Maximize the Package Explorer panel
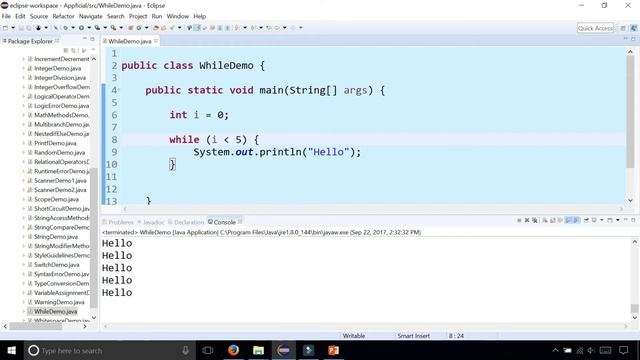The image size is (640, 360). (x=92, y=39)
